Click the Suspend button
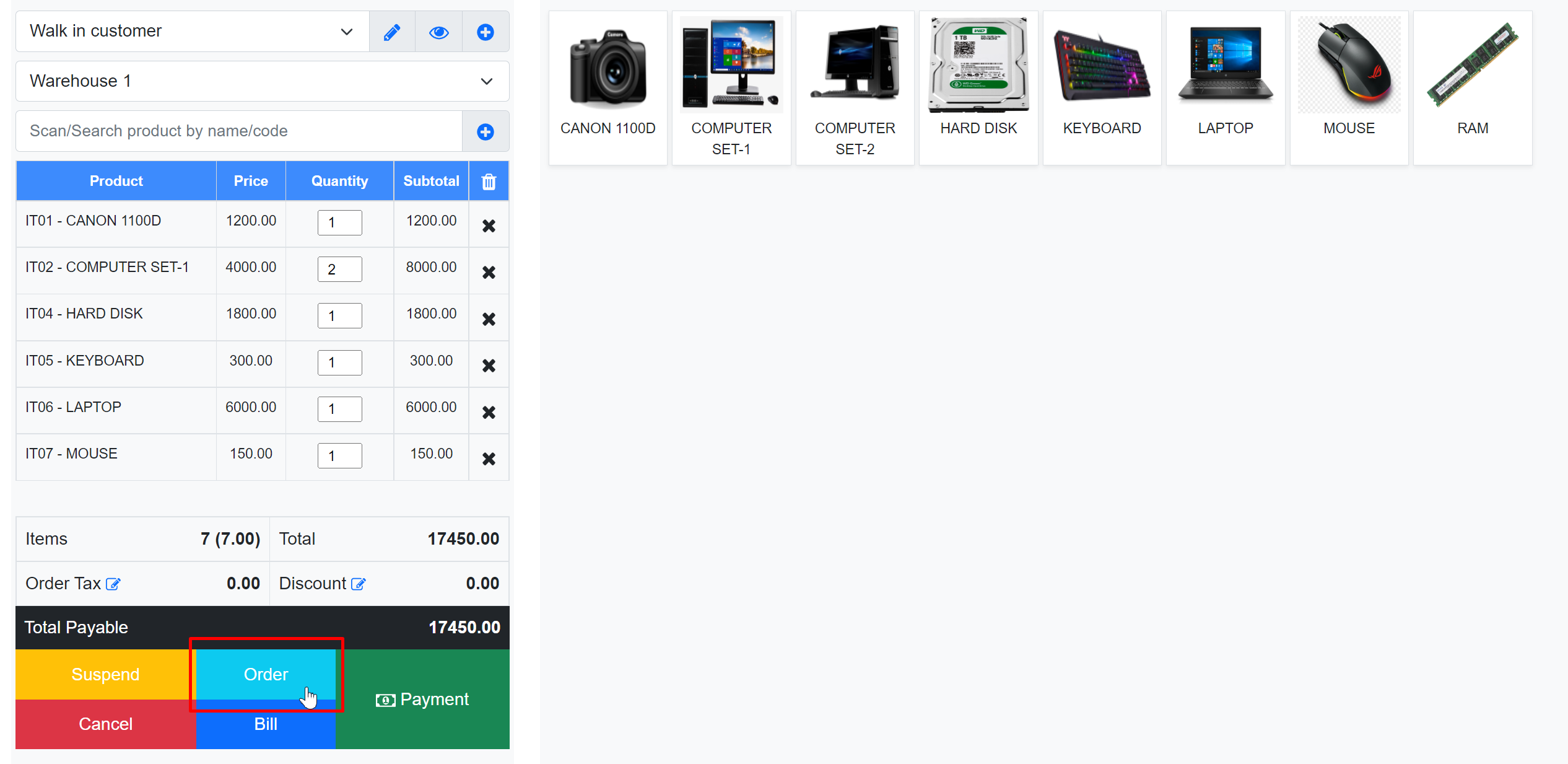Image resolution: width=1568 pixels, height=764 pixels. 105,674
